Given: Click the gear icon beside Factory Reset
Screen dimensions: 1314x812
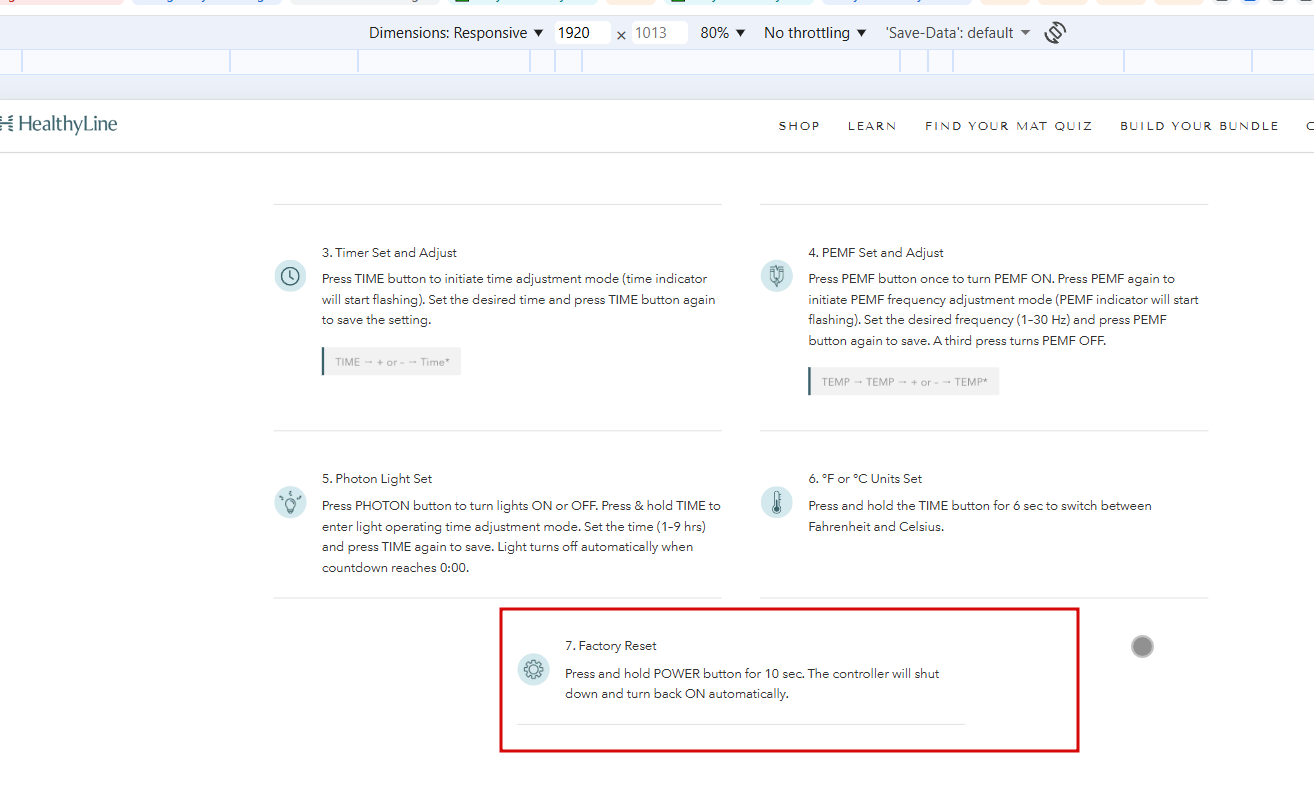Looking at the screenshot, I should (x=533, y=669).
